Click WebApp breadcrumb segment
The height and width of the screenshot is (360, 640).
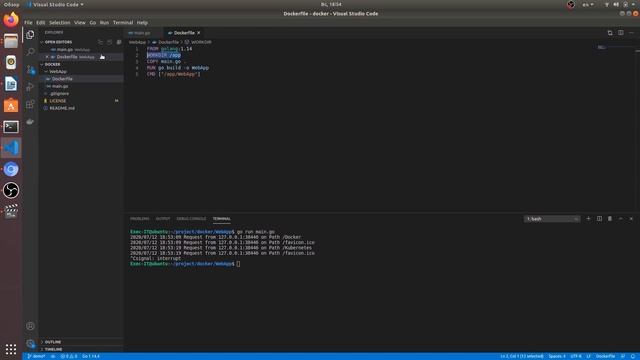[x=137, y=42]
